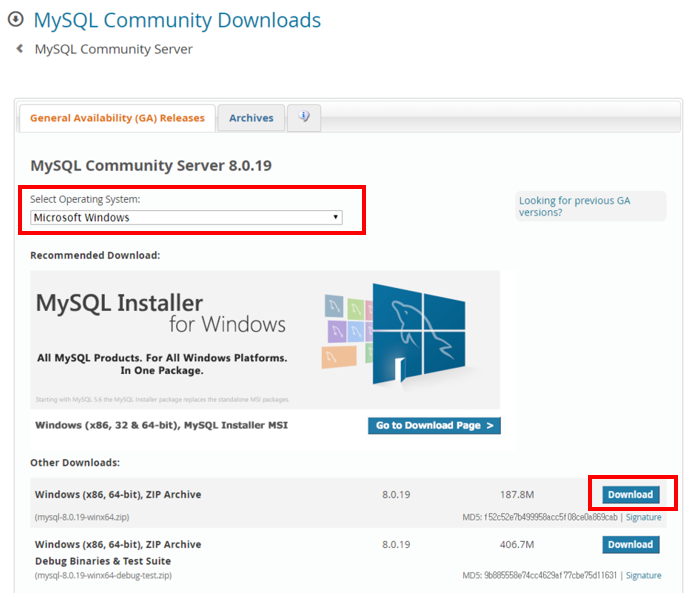This screenshot has height=603, width=693.
Task: Open the information icon tab
Action: point(304,118)
